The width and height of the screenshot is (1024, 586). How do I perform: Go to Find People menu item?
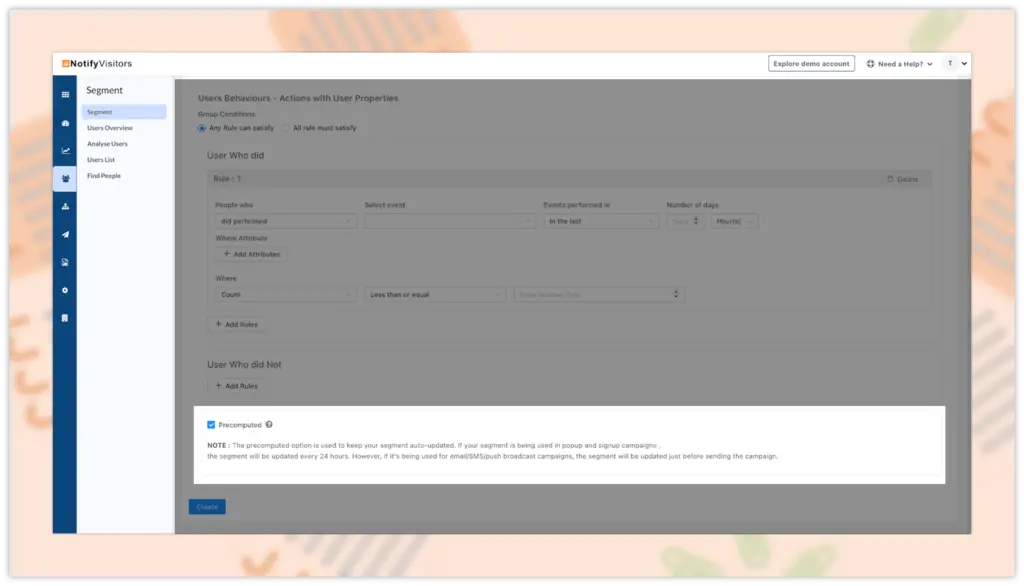click(x=104, y=176)
